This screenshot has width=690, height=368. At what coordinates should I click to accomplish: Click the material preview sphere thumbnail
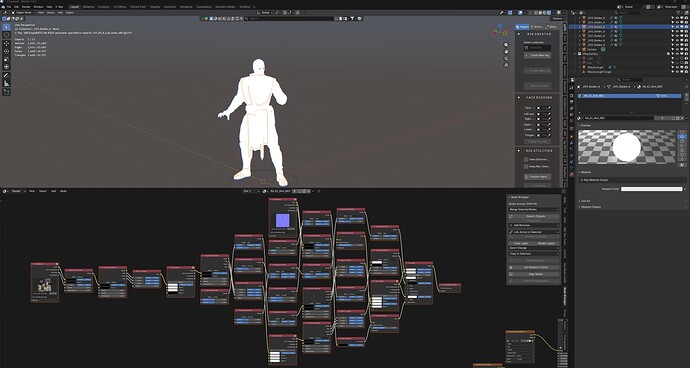click(x=627, y=147)
